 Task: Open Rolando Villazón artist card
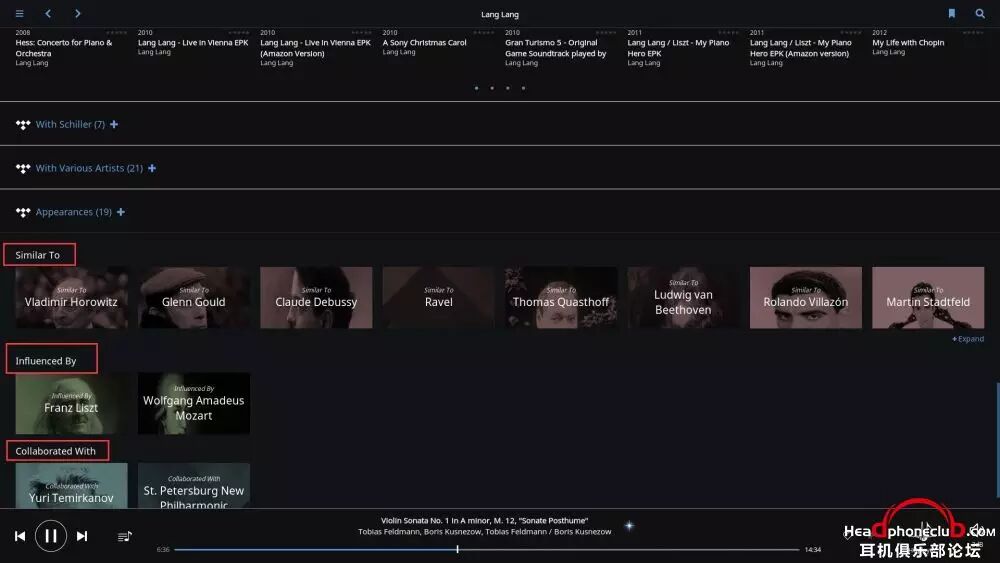(x=806, y=298)
